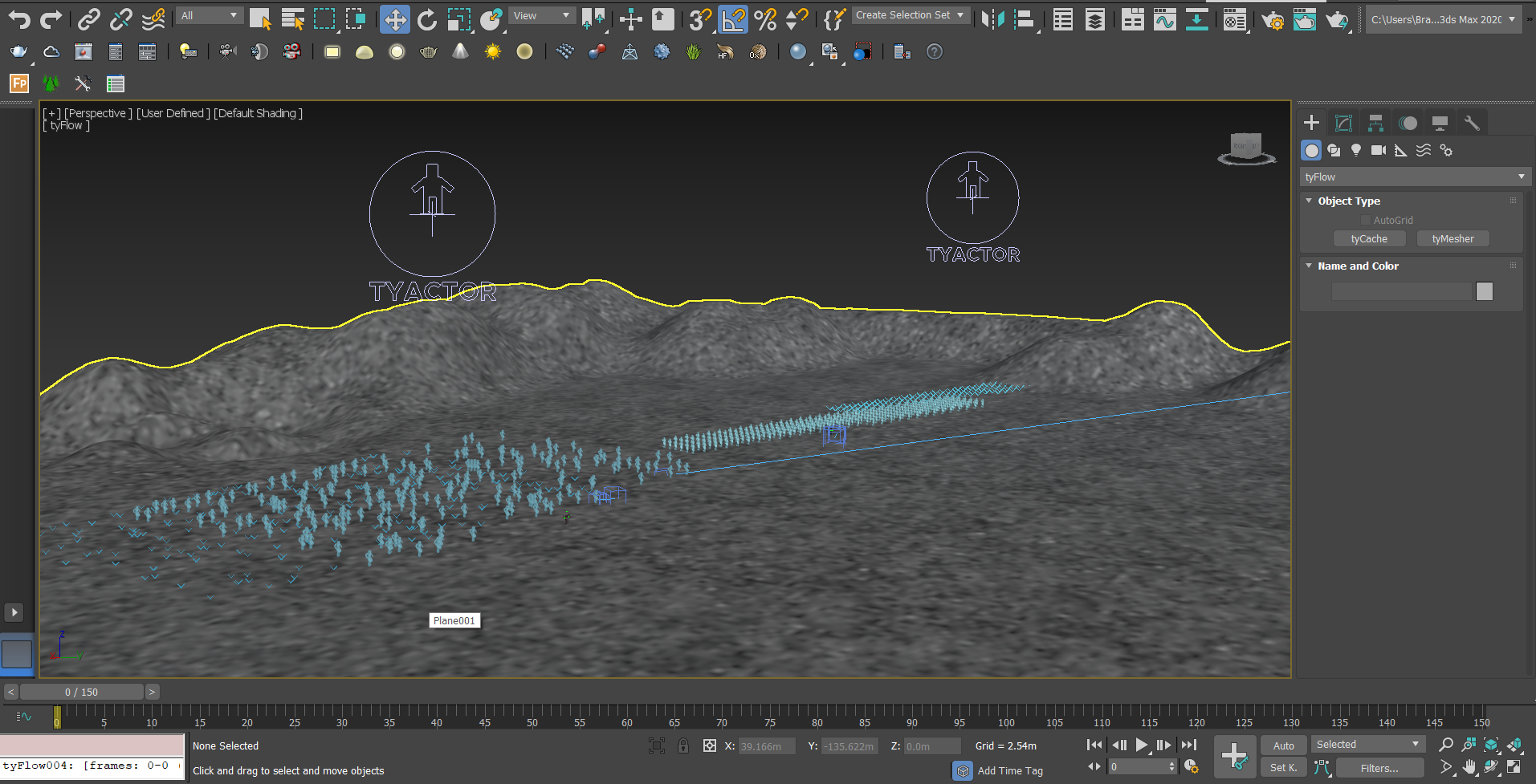Open the Curve Editor
Viewport: 1536px width, 784px height.
point(1164,19)
